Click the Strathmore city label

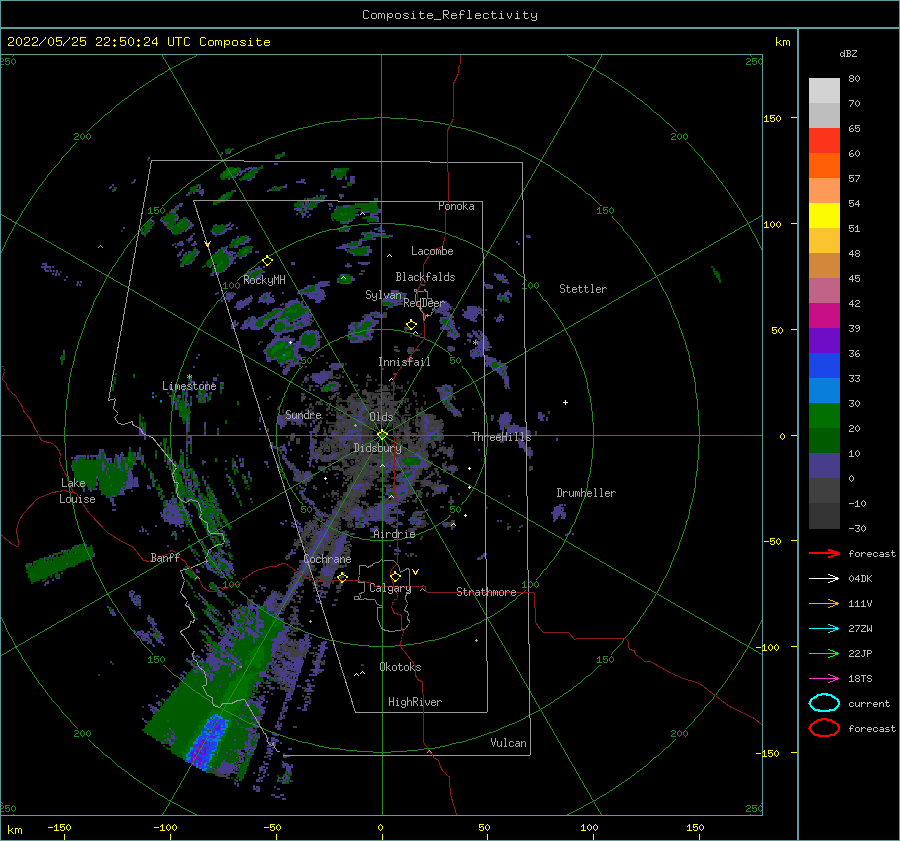tap(486, 592)
